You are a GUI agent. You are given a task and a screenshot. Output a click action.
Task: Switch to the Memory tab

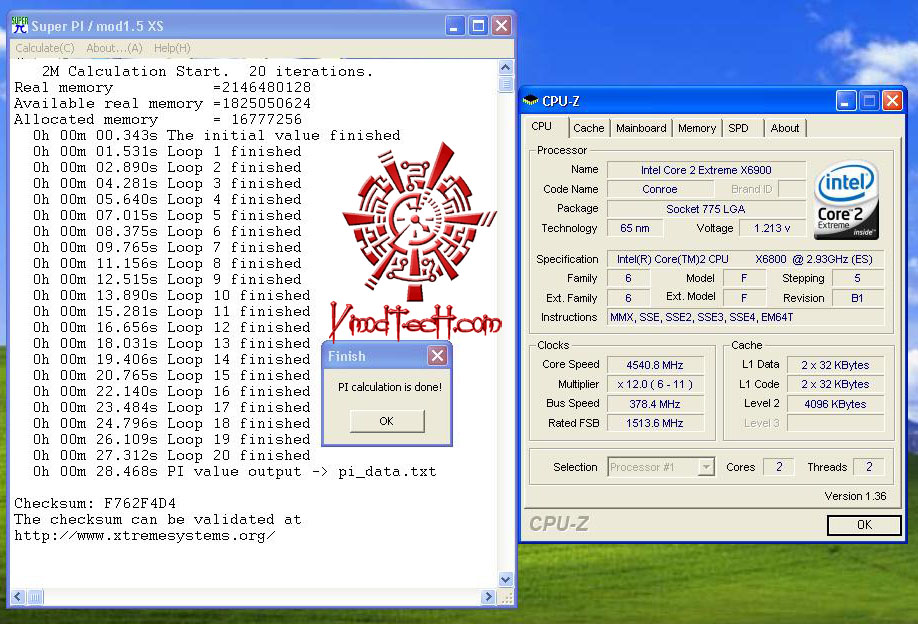(697, 128)
